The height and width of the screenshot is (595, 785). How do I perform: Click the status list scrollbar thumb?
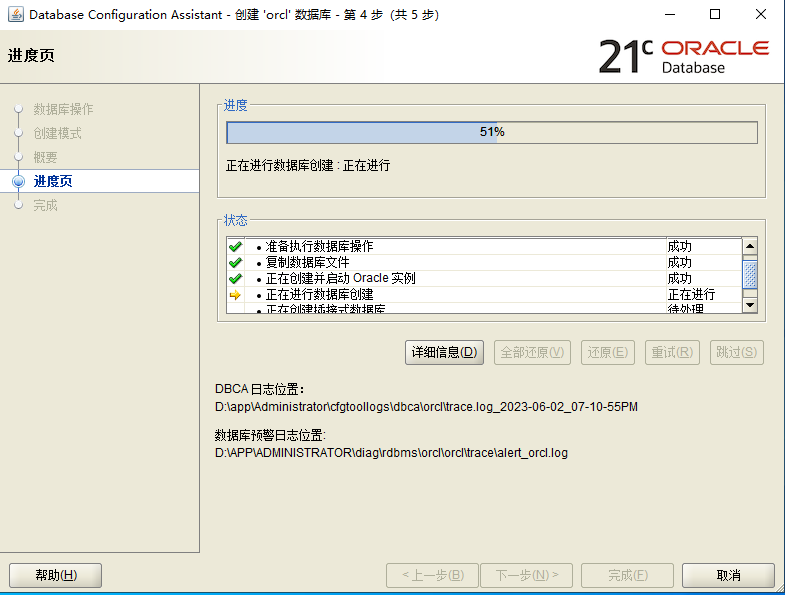750,274
